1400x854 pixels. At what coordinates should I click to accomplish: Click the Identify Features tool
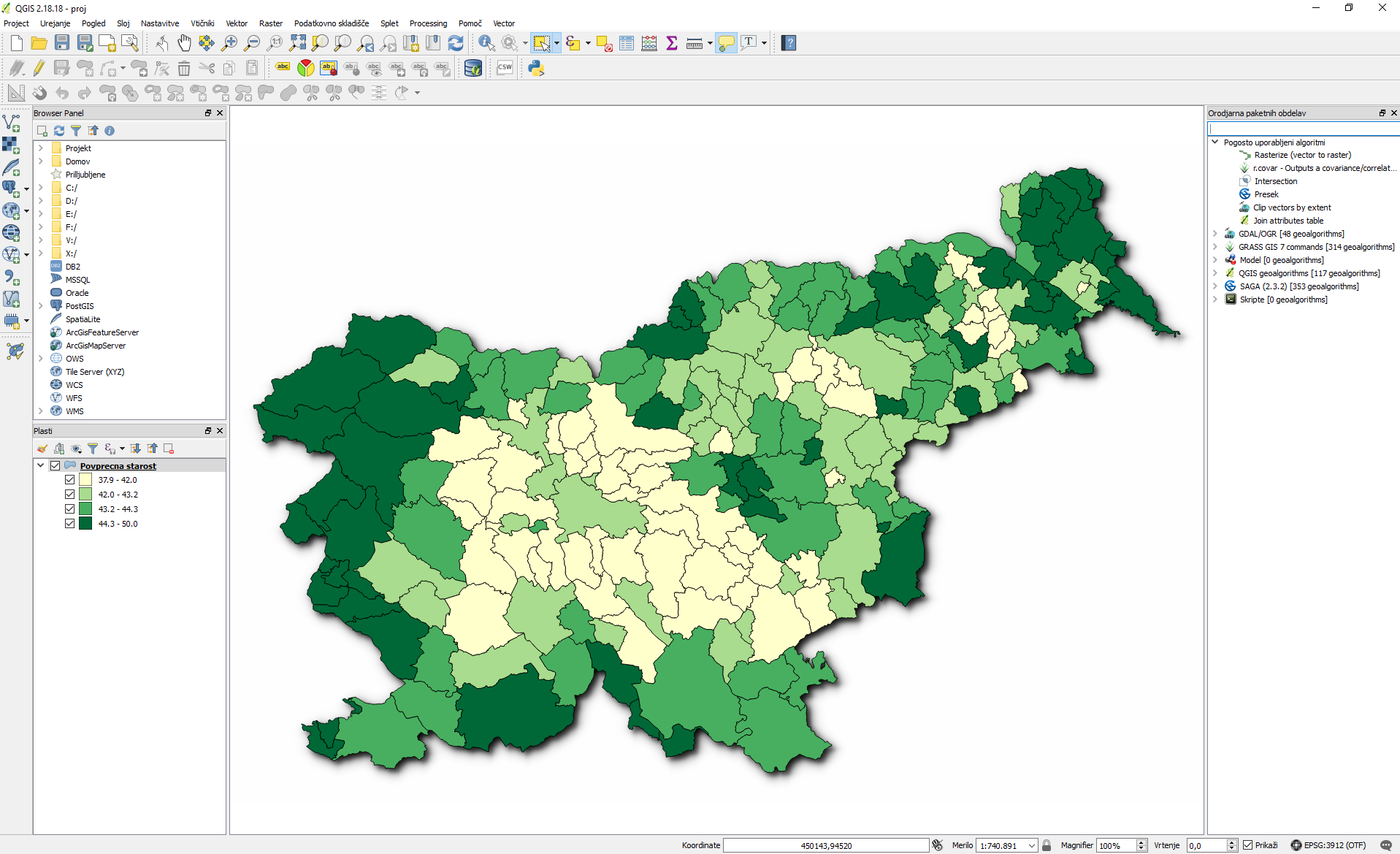tap(486, 43)
